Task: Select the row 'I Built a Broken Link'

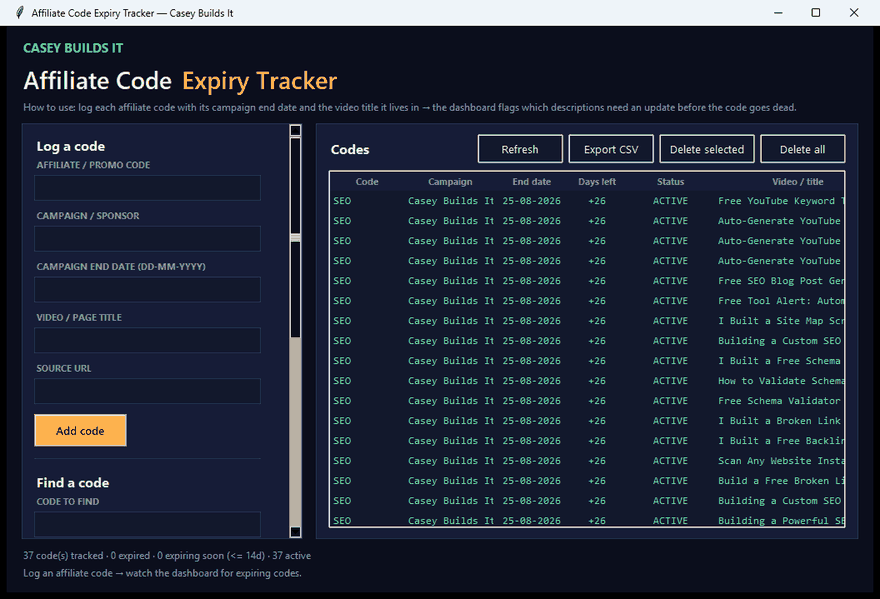Action: click(587, 421)
